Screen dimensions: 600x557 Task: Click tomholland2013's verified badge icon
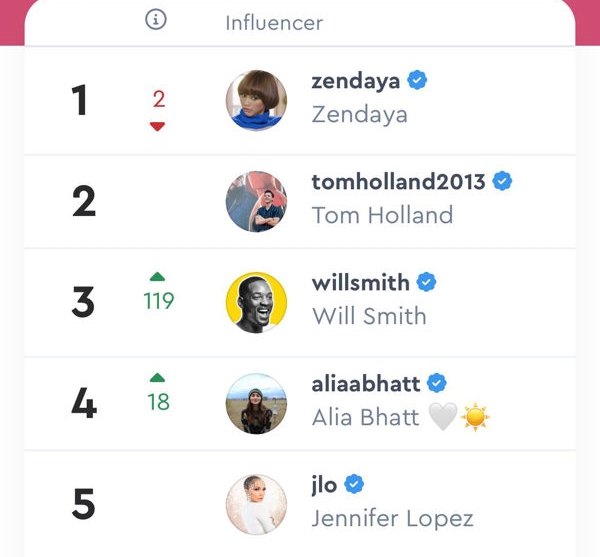pos(502,181)
